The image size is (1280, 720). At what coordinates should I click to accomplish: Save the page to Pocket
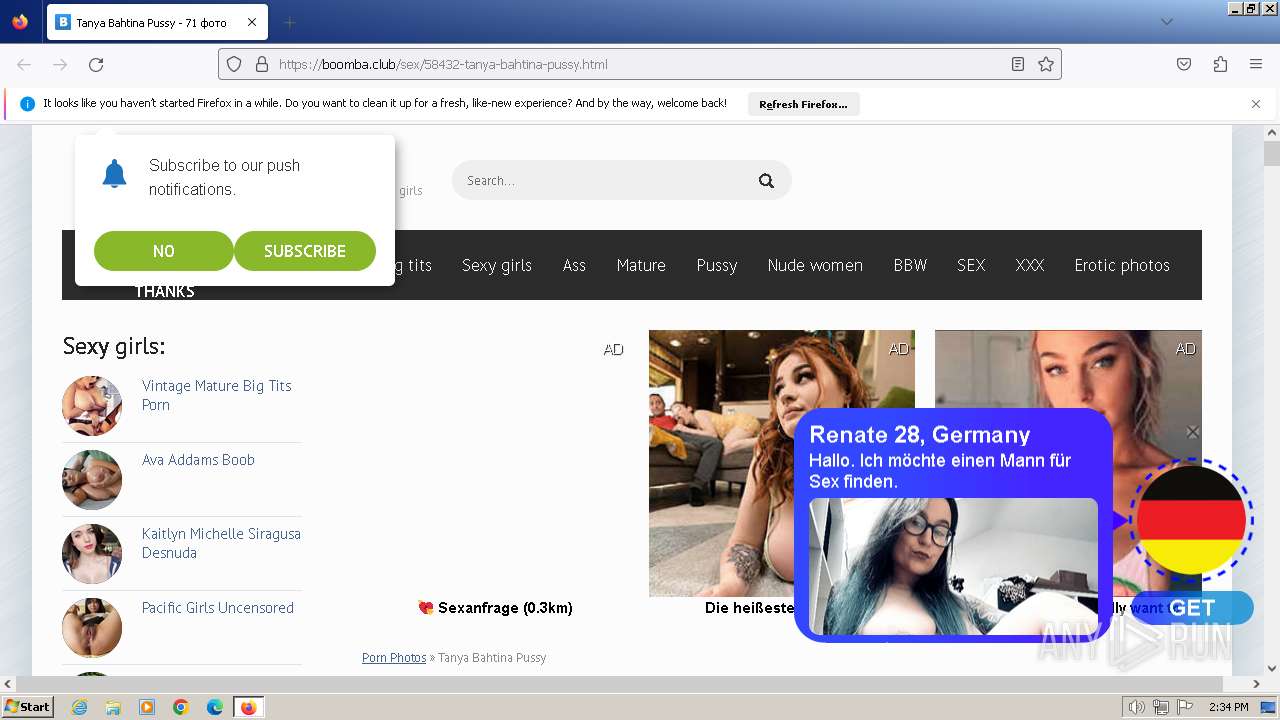1184,64
